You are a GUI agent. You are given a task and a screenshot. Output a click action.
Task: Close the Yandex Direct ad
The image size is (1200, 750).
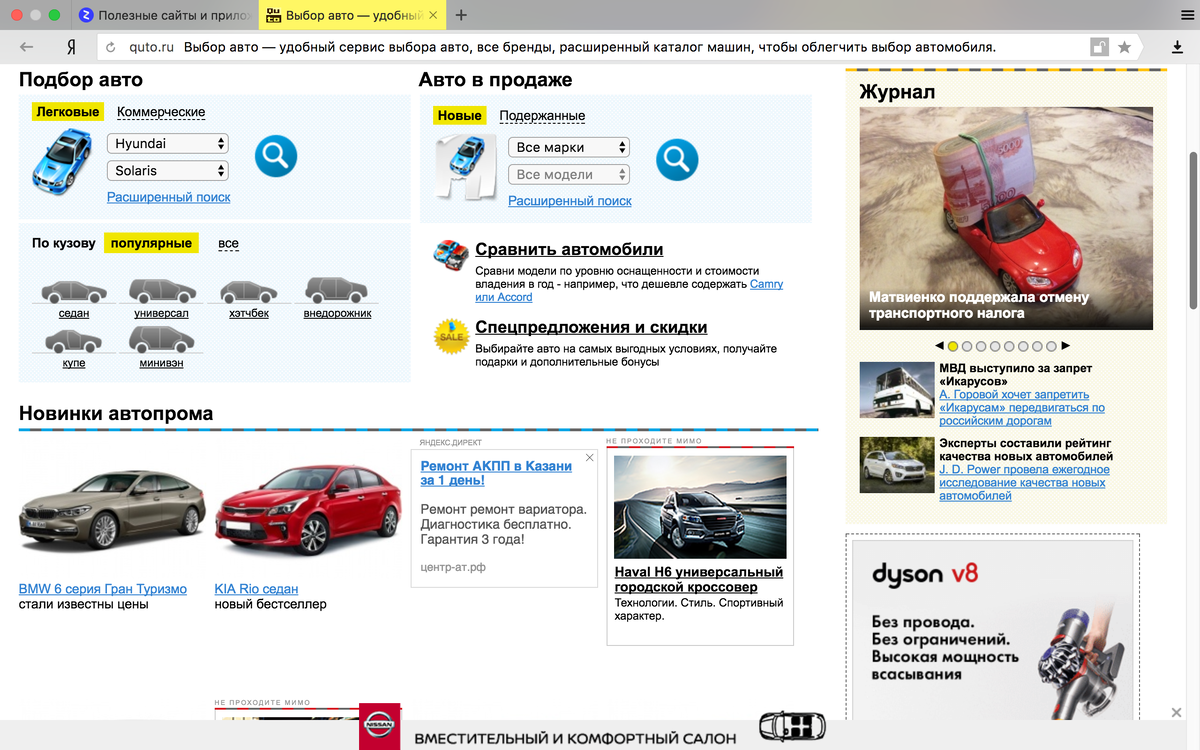tap(590, 458)
